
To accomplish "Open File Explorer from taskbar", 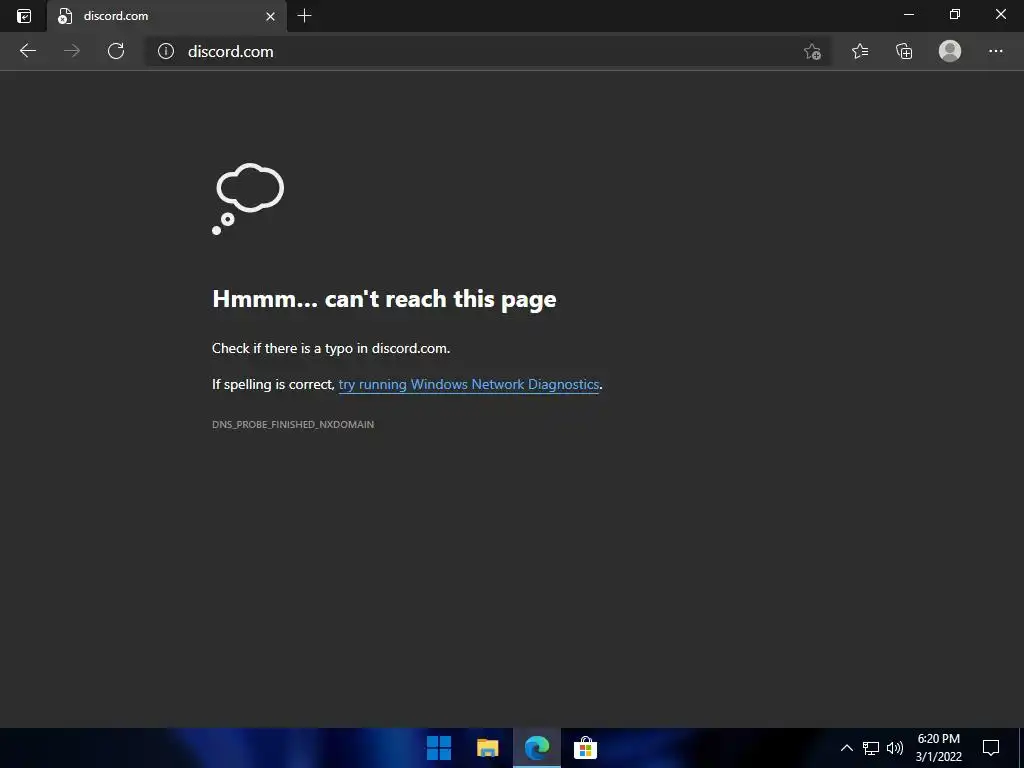I will pos(487,748).
